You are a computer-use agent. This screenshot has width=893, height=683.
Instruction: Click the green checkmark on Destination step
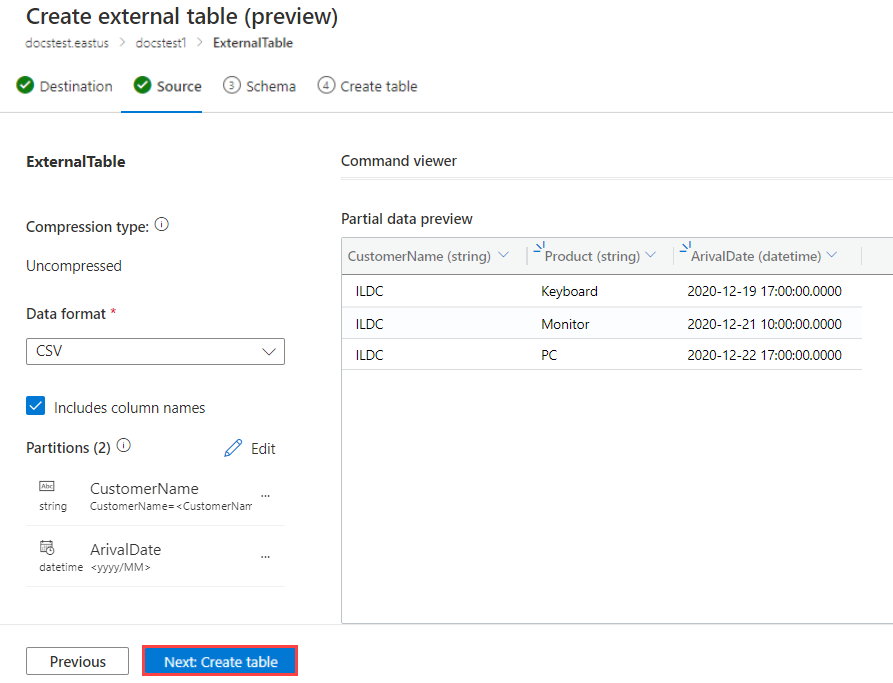click(25, 86)
